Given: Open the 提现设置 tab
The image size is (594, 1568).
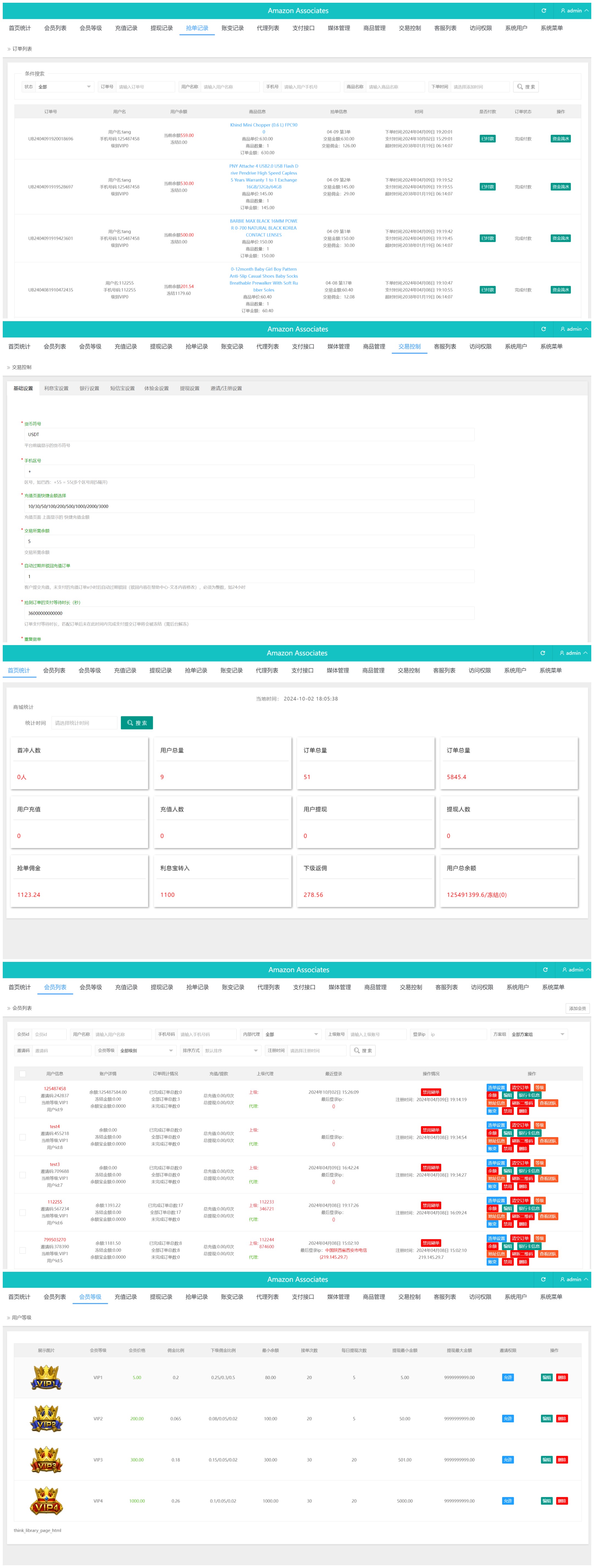Looking at the screenshot, I should pos(189,388).
